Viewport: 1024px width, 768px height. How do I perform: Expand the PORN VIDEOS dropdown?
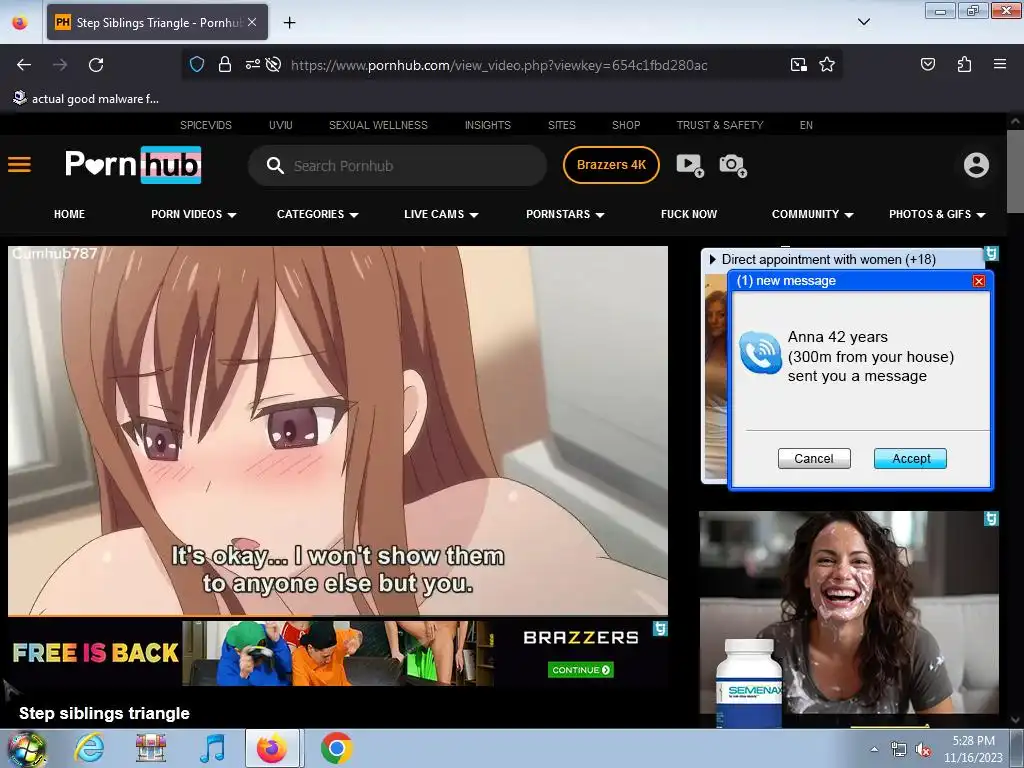tap(194, 214)
